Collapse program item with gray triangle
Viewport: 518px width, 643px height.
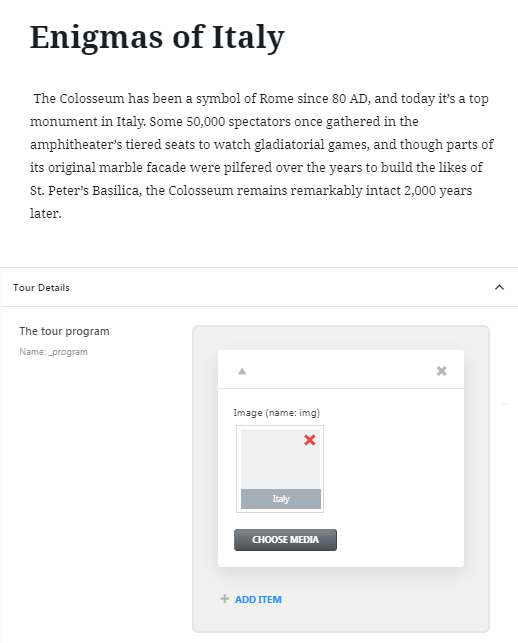pos(242,371)
